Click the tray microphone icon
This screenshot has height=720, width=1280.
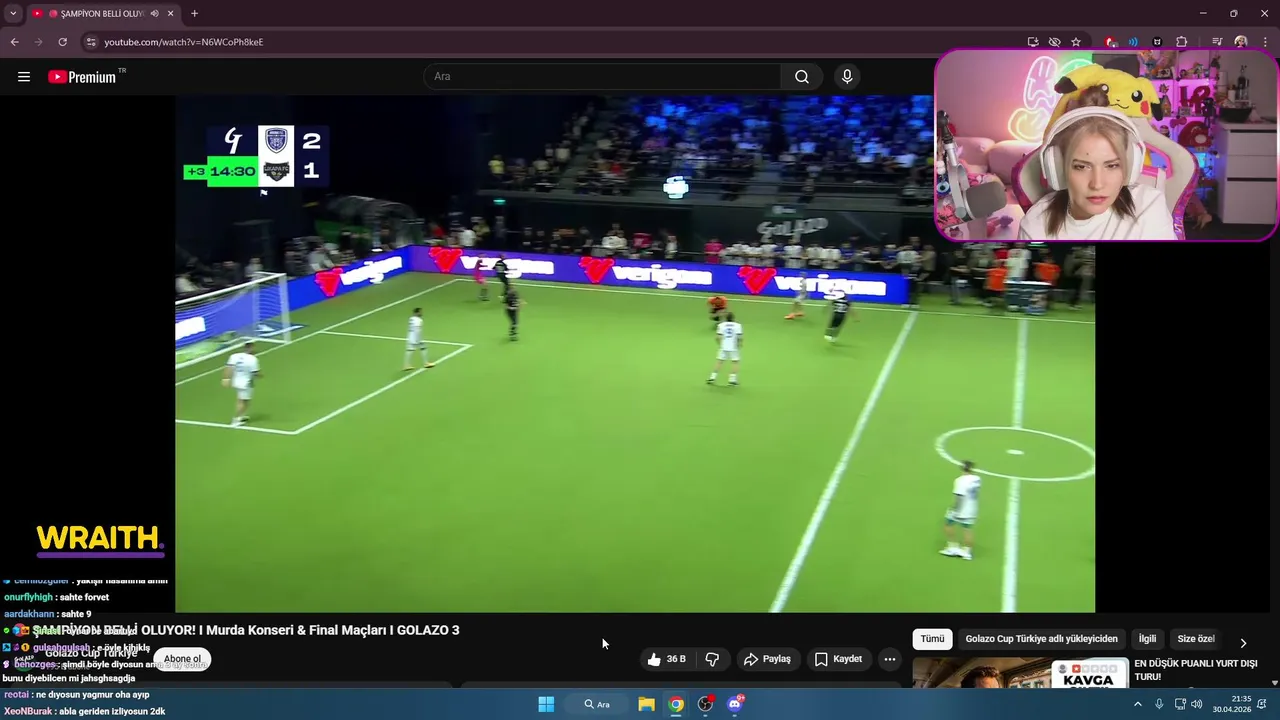(1159, 704)
